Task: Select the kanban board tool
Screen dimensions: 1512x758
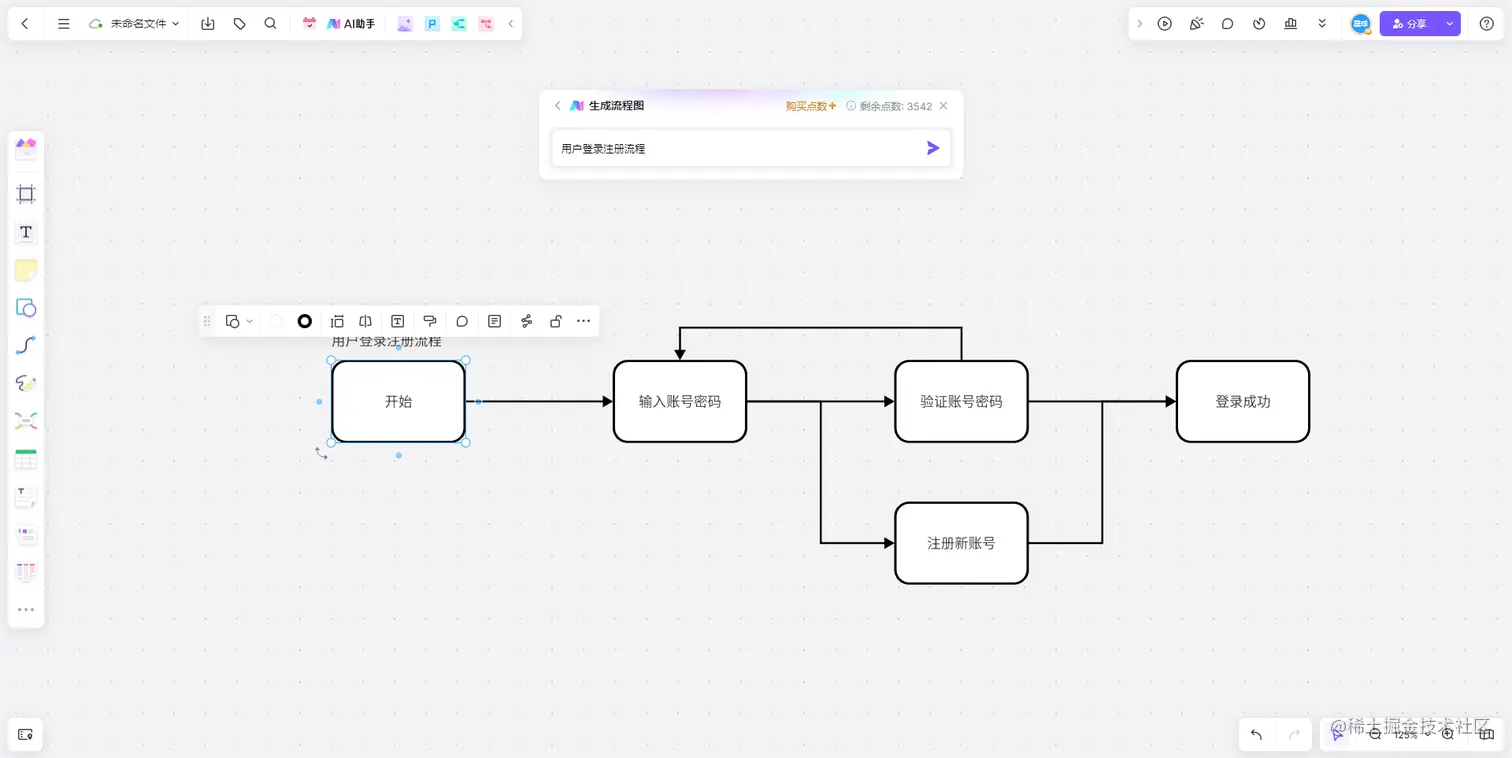Action: (26, 572)
